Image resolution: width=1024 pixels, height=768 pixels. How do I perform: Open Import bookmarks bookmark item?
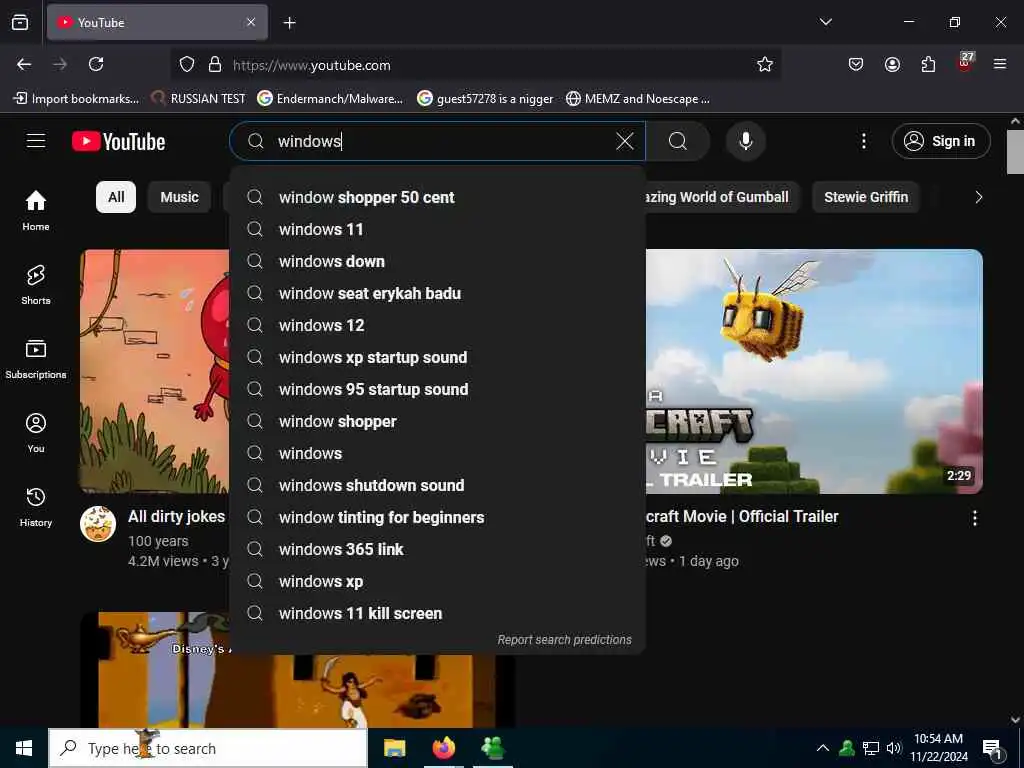click(x=76, y=99)
